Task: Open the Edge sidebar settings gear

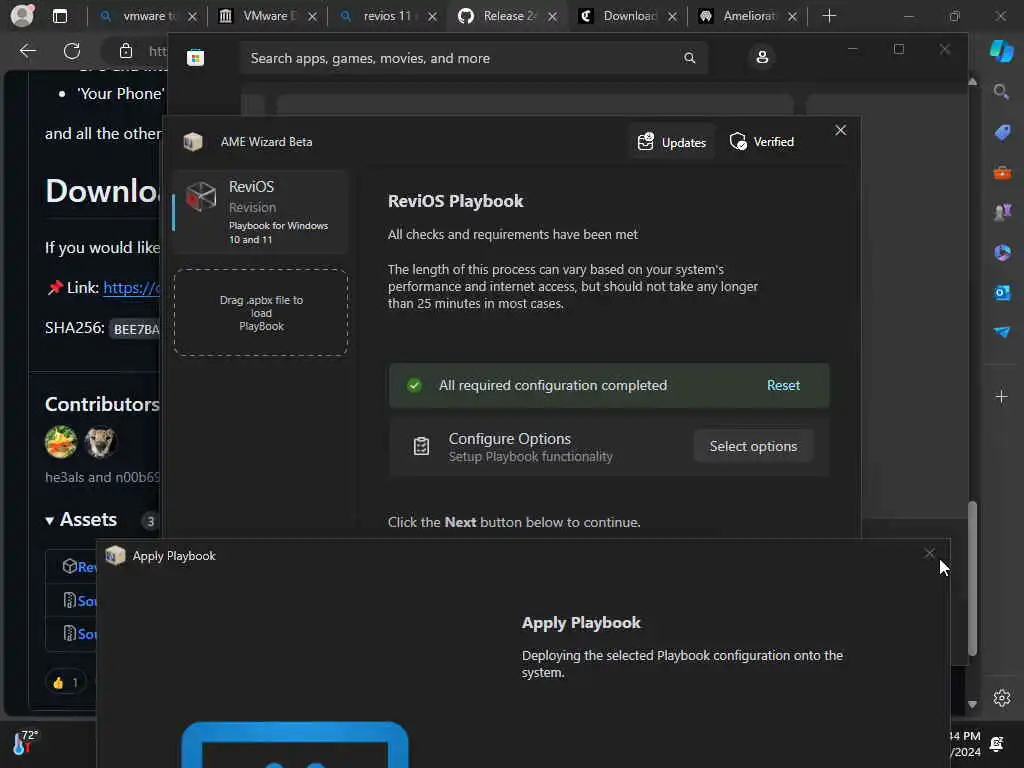Action: (x=1002, y=698)
